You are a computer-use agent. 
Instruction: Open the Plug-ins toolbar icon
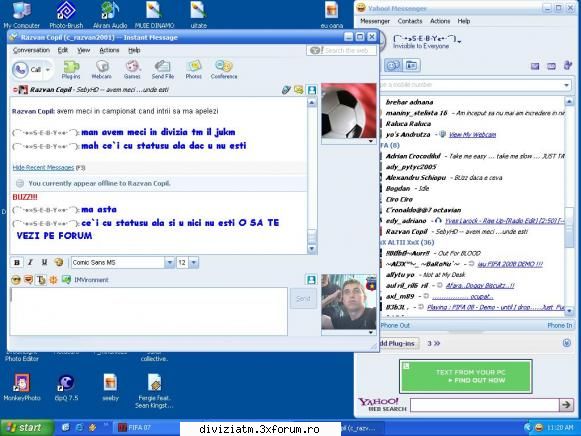coord(71,69)
